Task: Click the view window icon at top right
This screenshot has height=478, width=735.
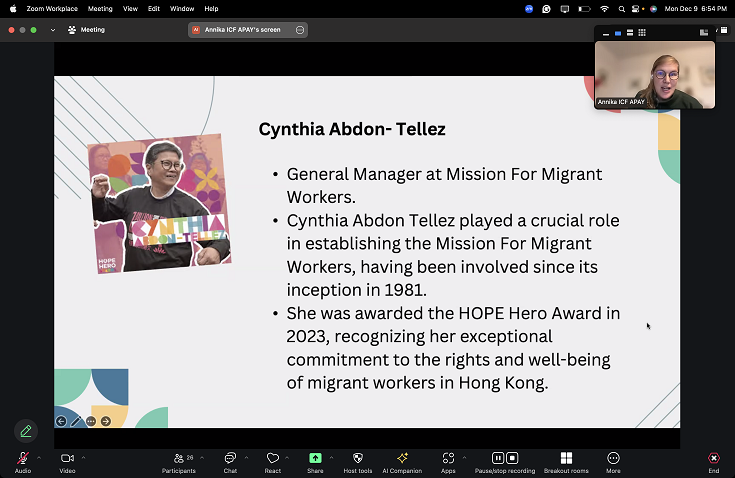Action: [x=724, y=30]
